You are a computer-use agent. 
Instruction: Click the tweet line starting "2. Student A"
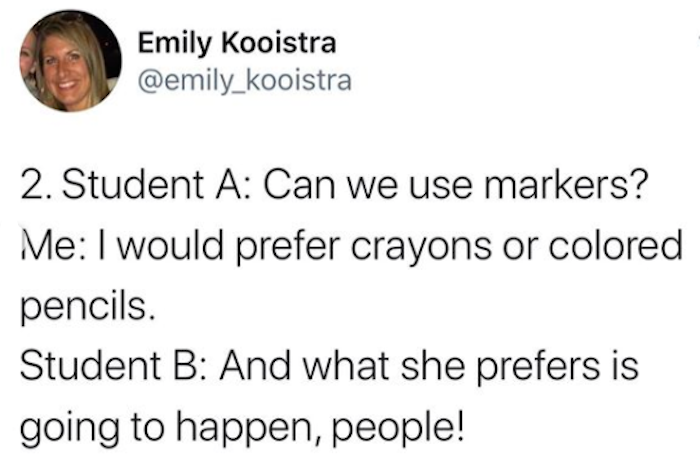point(333,185)
